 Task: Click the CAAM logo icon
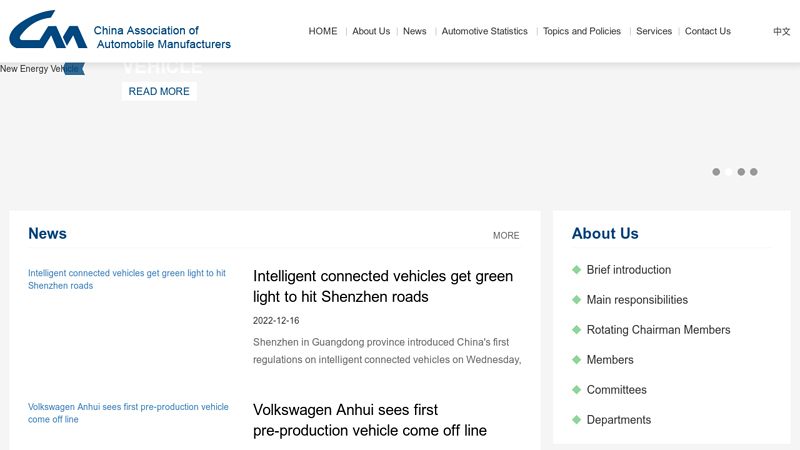click(x=48, y=30)
